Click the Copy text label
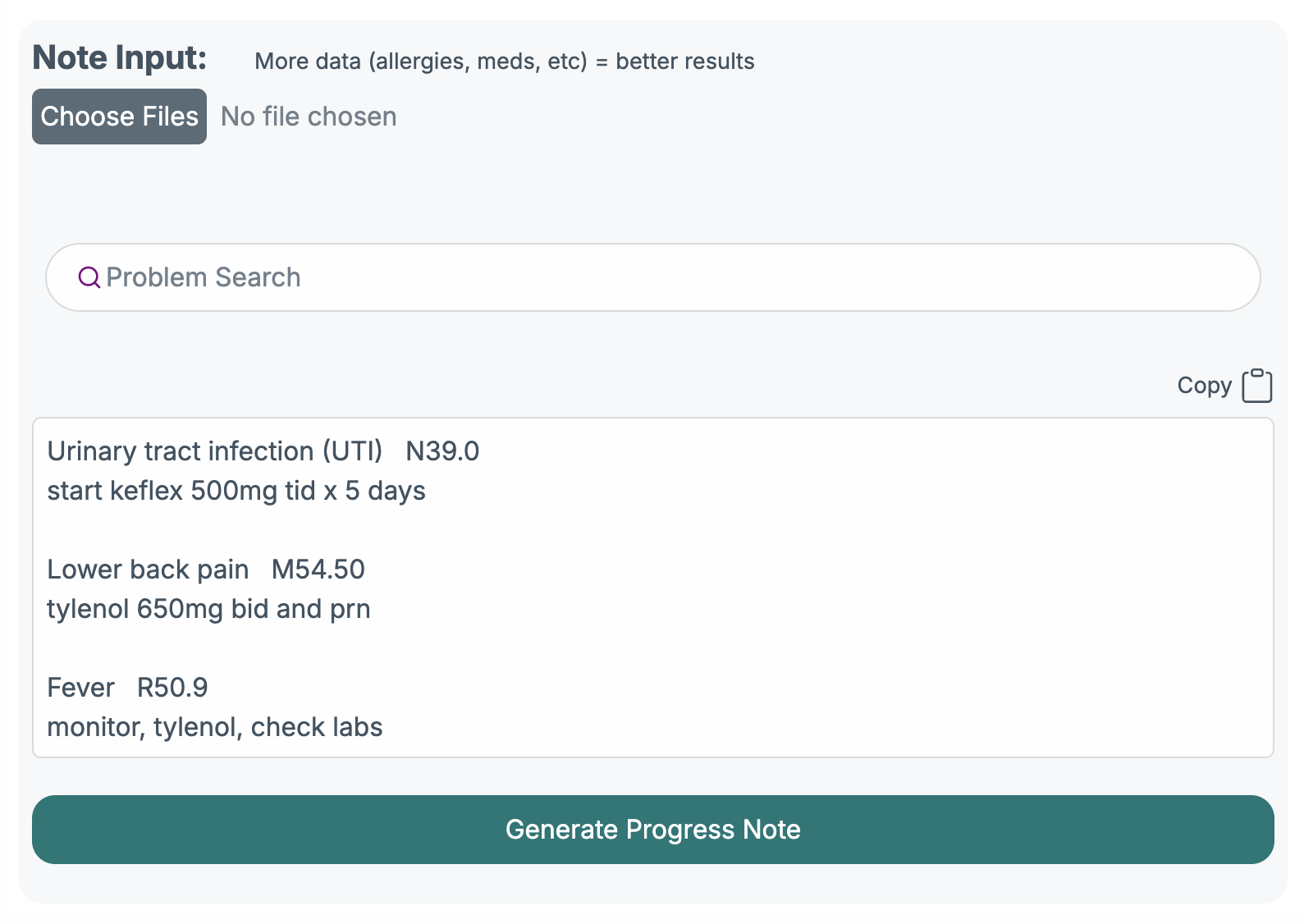The width and height of the screenshot is (1304, 924). pyautogui.click(x=1204, y=386)
